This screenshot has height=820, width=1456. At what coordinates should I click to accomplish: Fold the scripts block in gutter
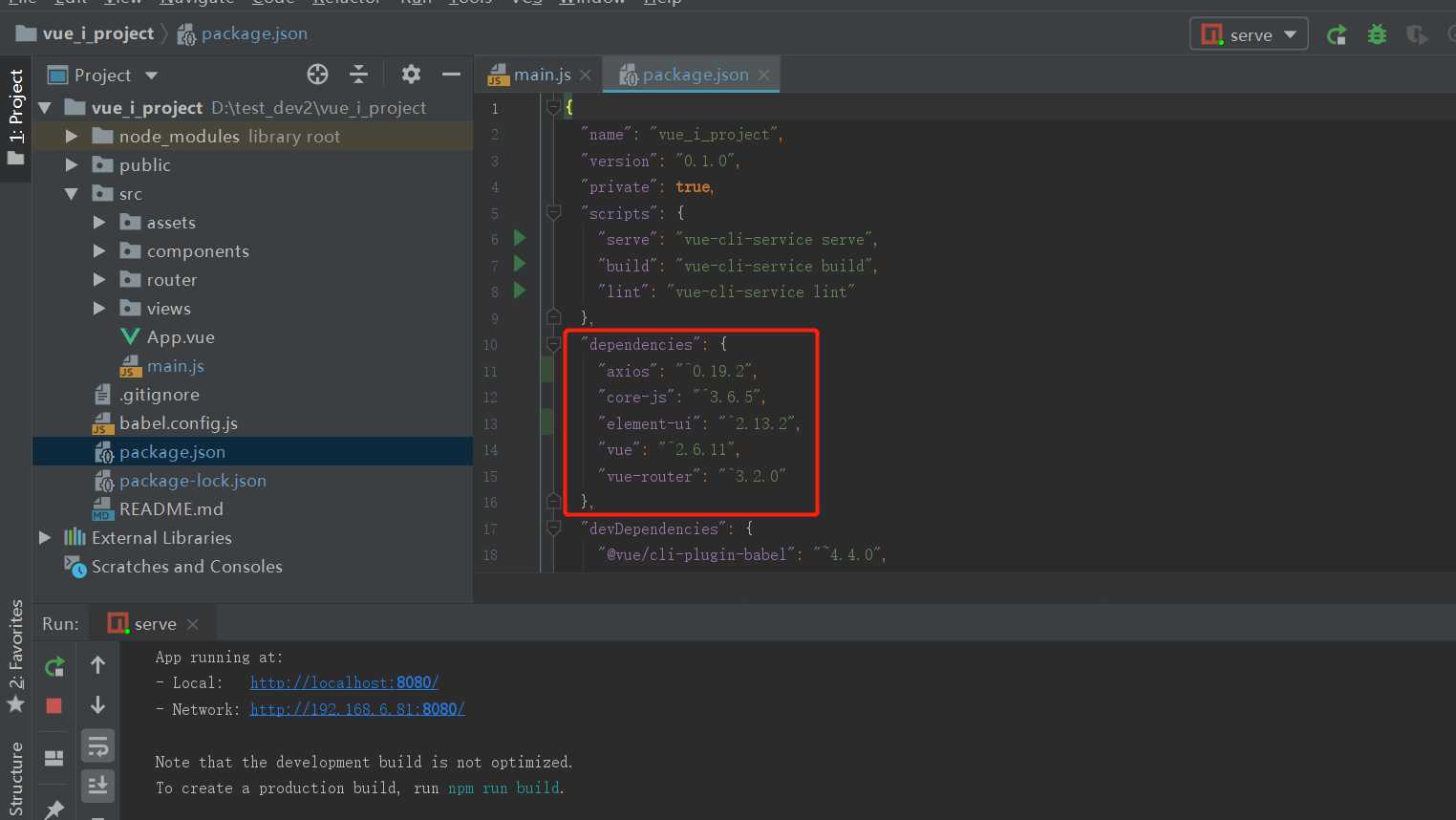pyautogui.click(x=553, y=212)
